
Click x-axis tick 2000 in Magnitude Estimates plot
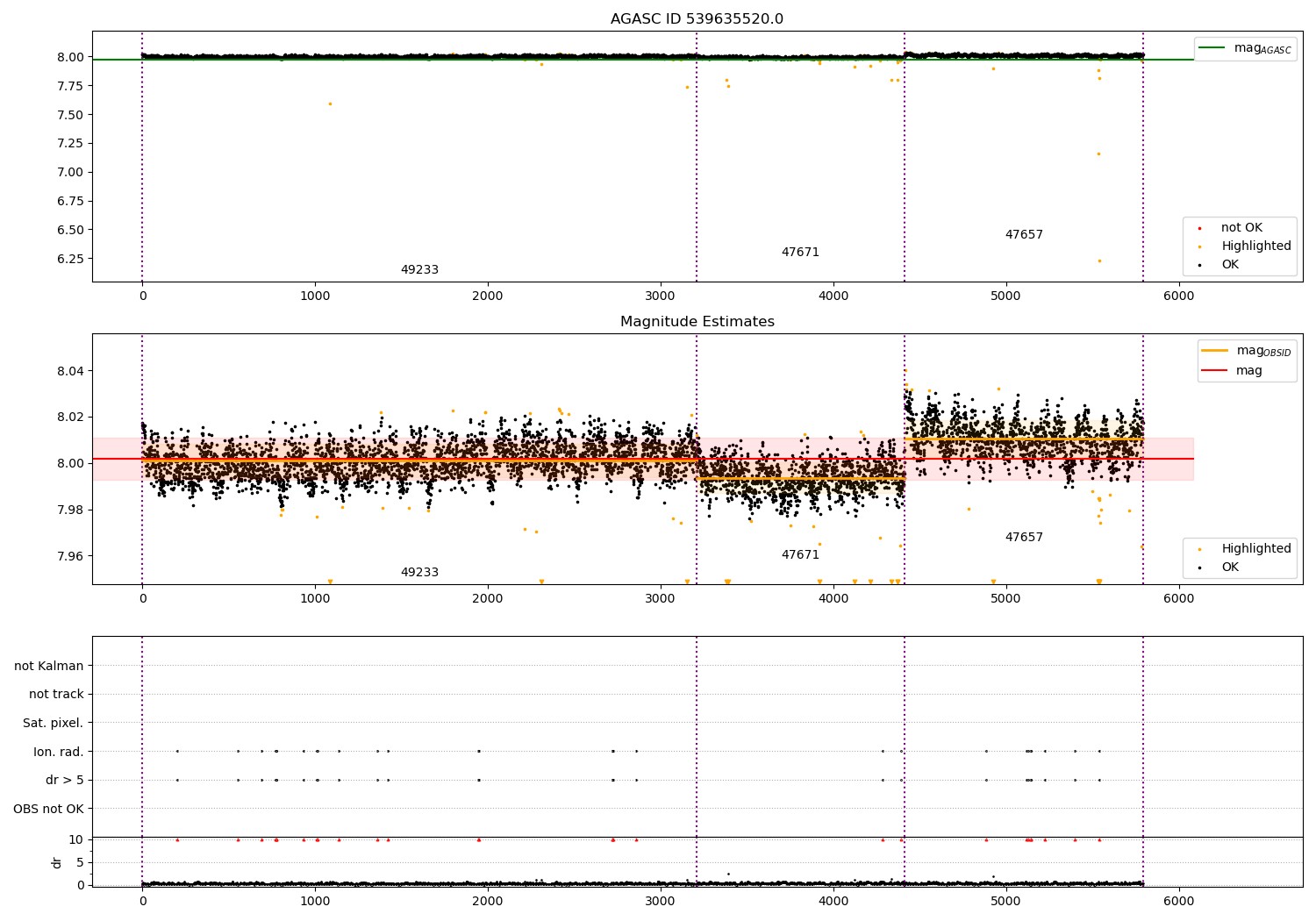(488, 598)
